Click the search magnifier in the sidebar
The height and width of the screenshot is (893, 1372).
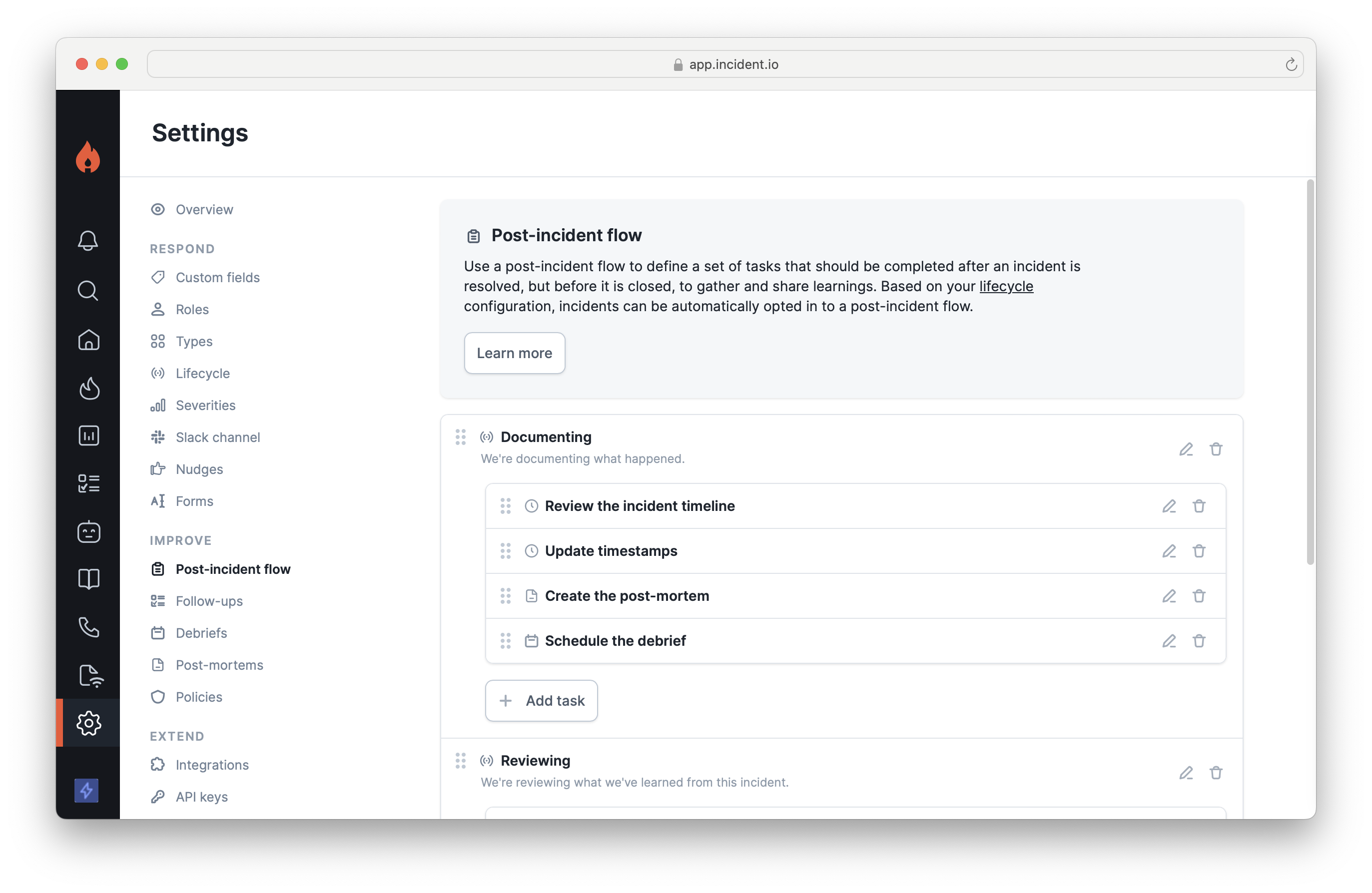88,290
